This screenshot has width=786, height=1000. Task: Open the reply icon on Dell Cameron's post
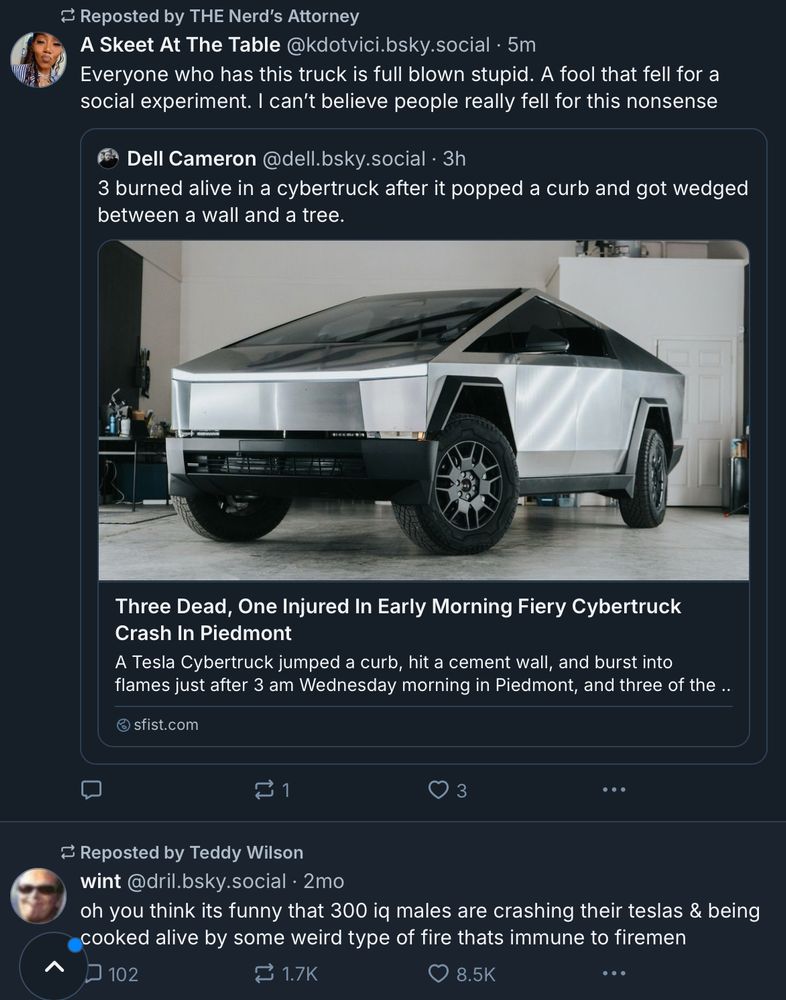pos(91,789)
